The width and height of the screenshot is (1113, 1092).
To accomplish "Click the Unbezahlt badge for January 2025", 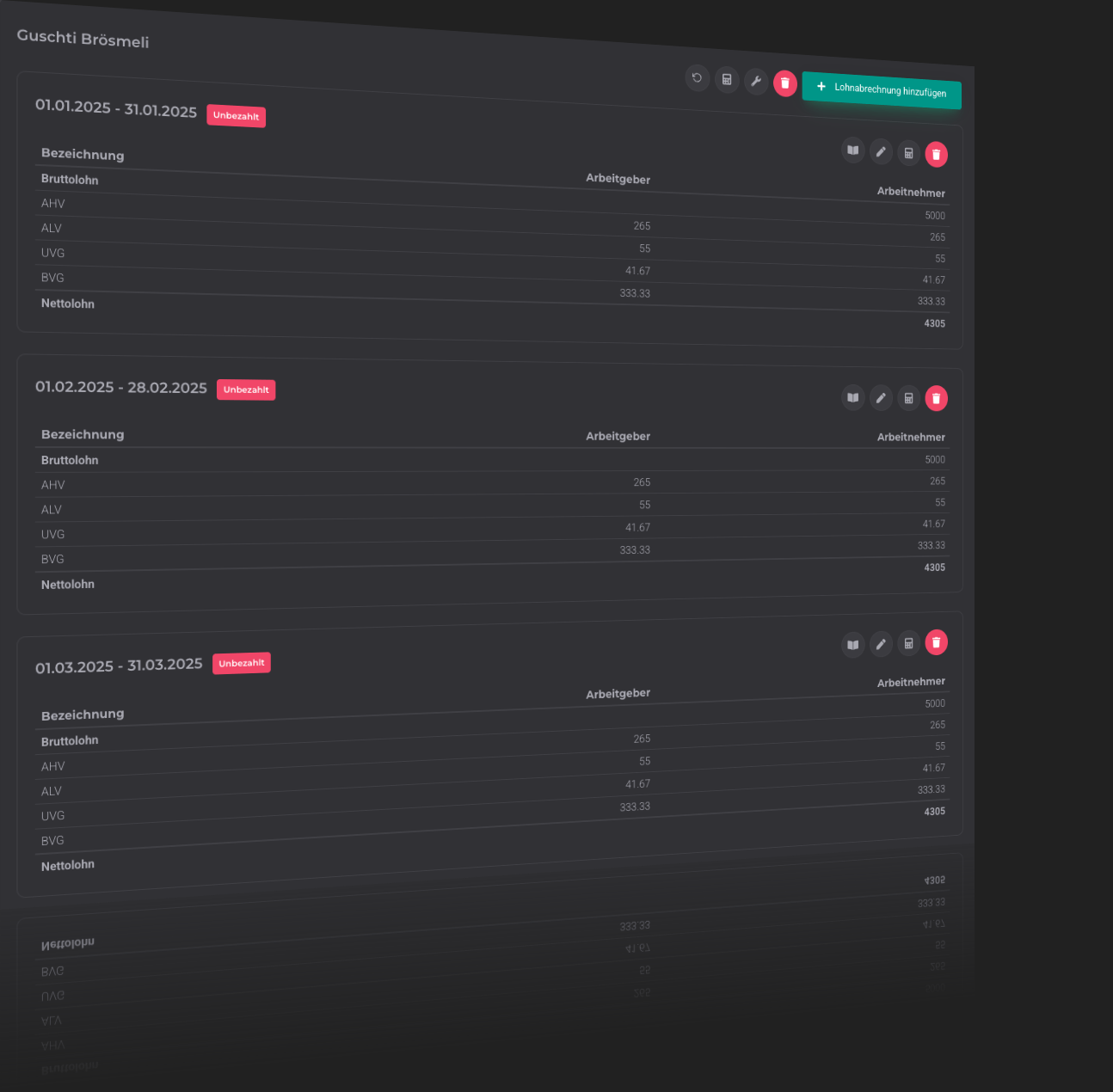I will pos(236,116).
